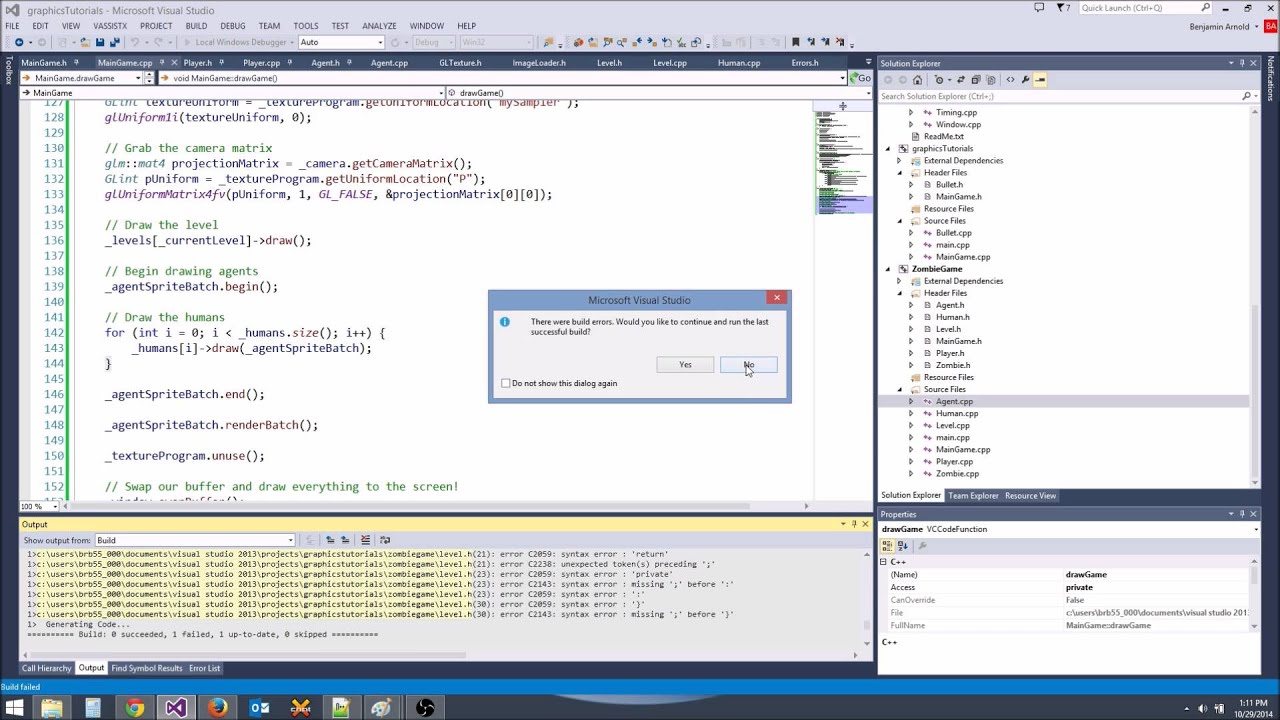1280x720 pixels.
Task: Open the MainGame scope dropdown
Action: point(230,93)
